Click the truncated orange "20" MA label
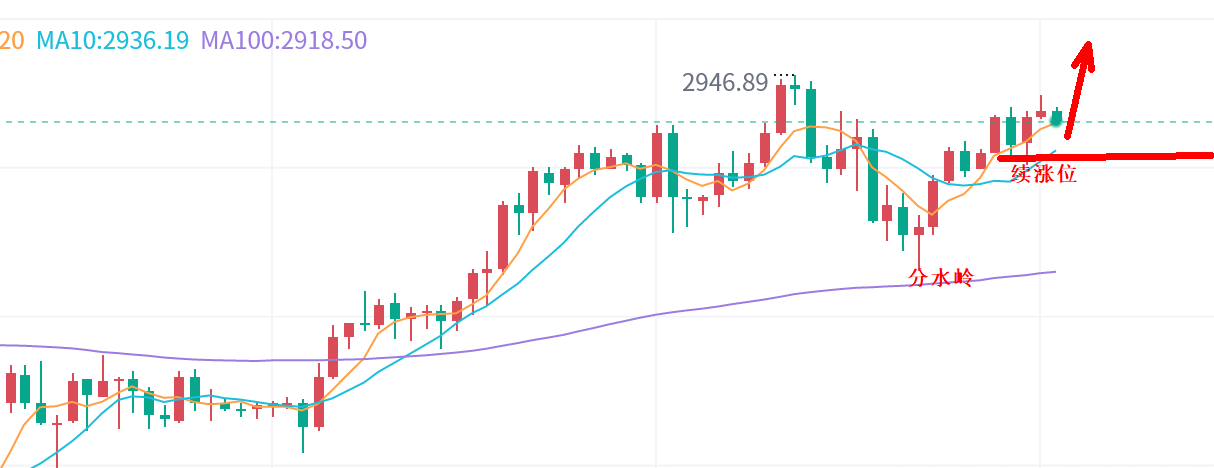This screenshot has height=468, width=1214. click(12, 41)
